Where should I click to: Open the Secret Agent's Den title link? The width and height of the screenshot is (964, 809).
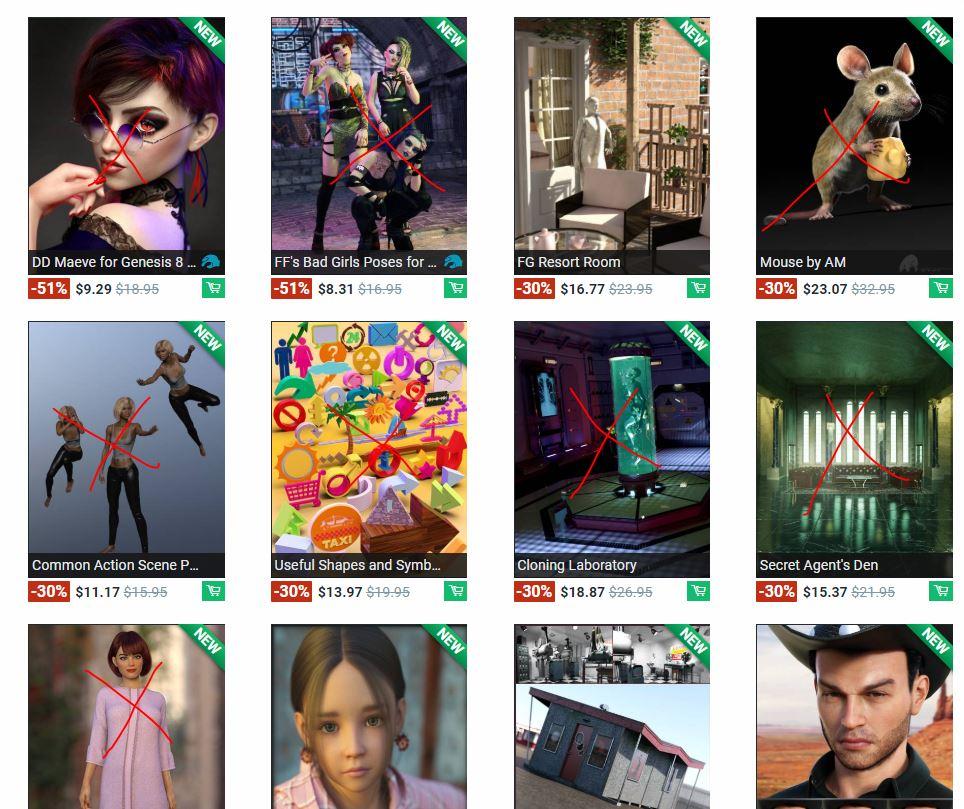[x=818, y=565]
